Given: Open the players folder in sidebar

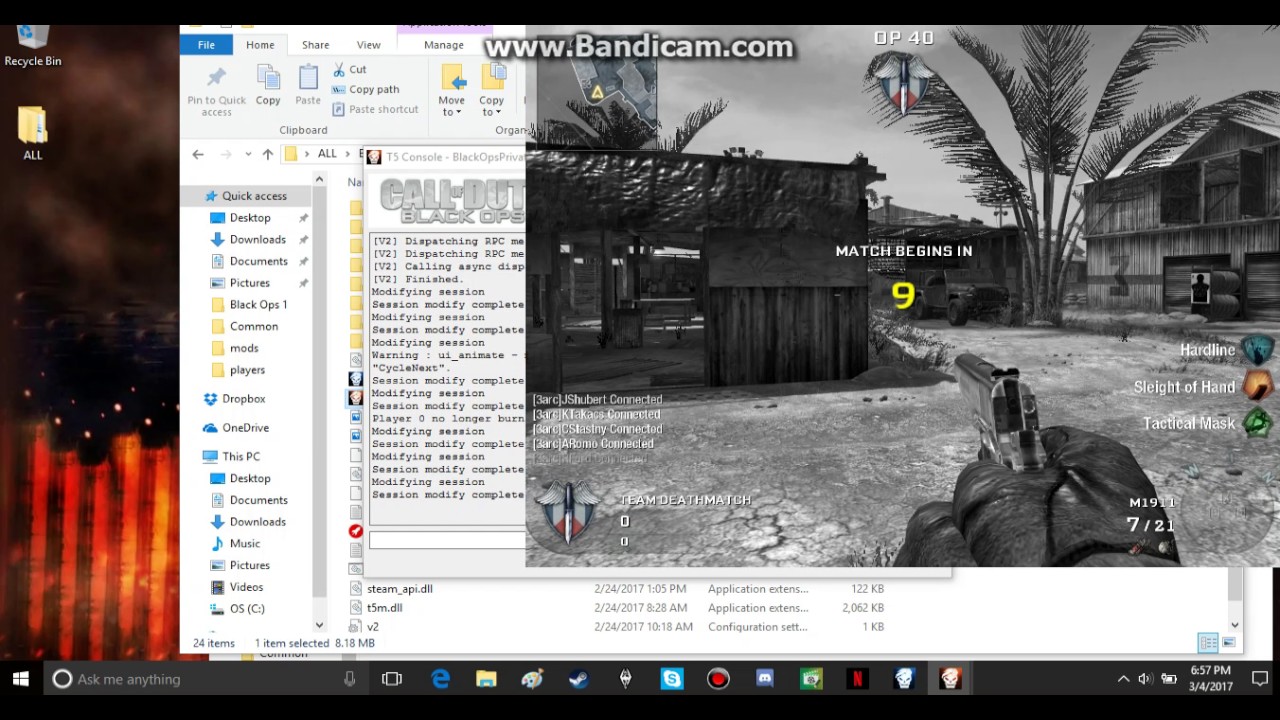Looking at the screenshot, I should [x=247, y=370].
